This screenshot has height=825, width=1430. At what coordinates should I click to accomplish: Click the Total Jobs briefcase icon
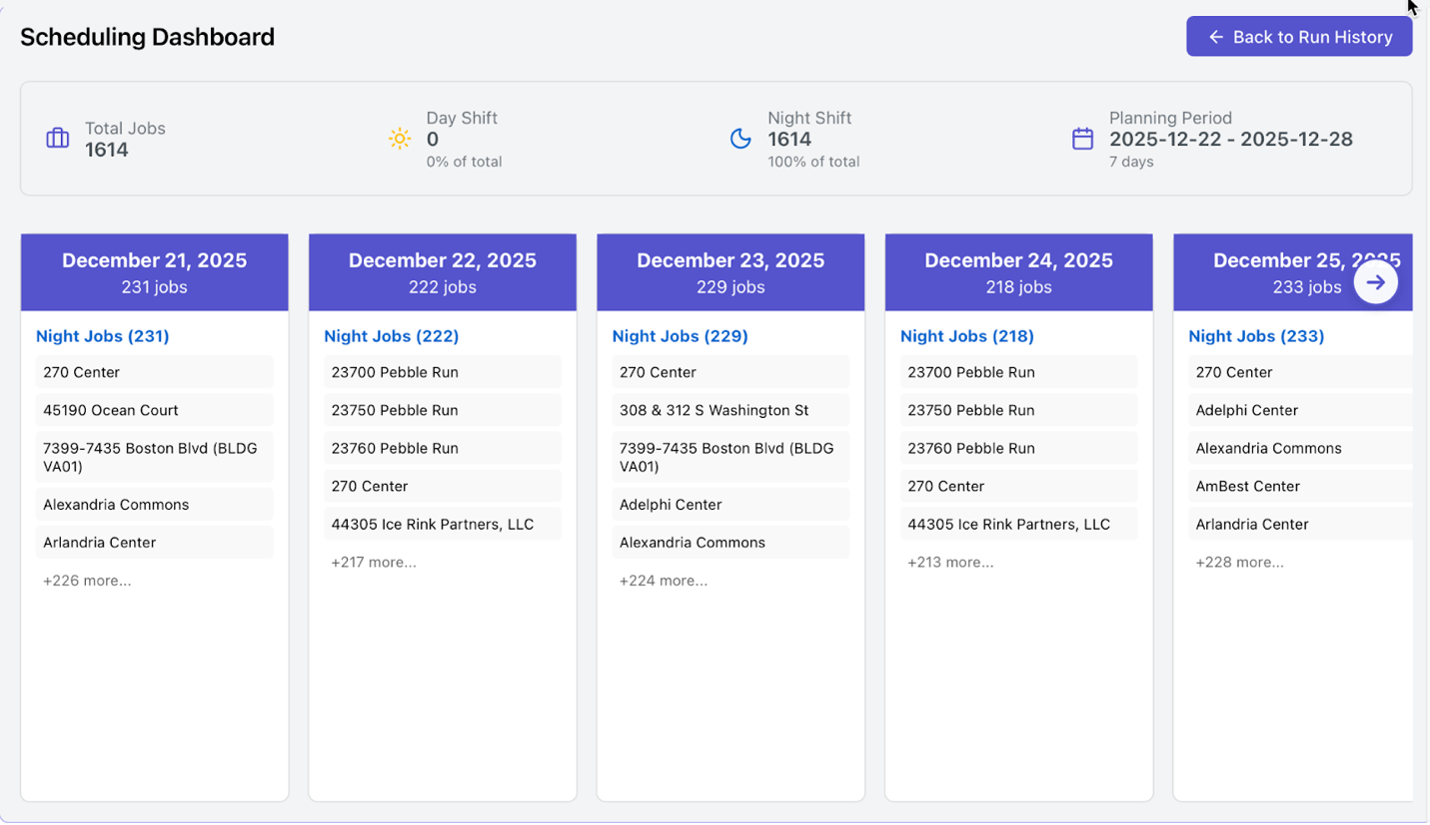57,138
